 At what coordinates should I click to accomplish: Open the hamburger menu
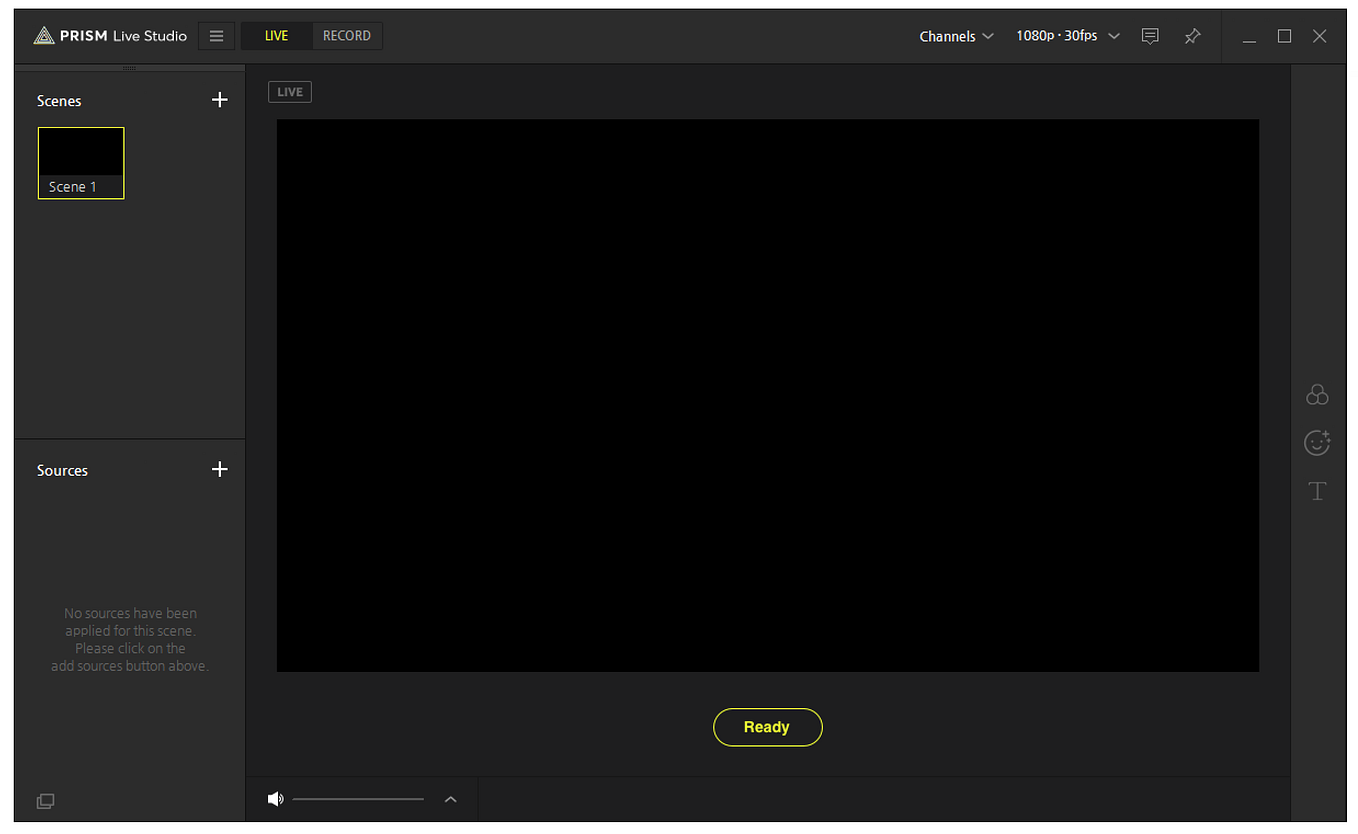216,36
